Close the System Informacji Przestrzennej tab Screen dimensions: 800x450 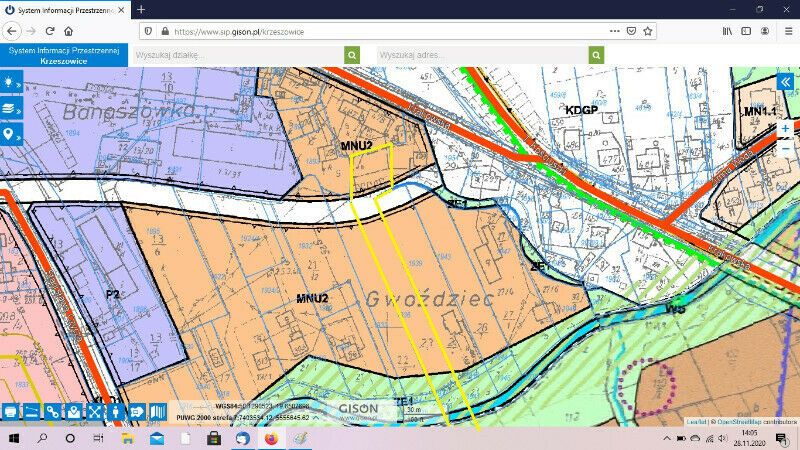pyautogui.click(x=121, y=10)
